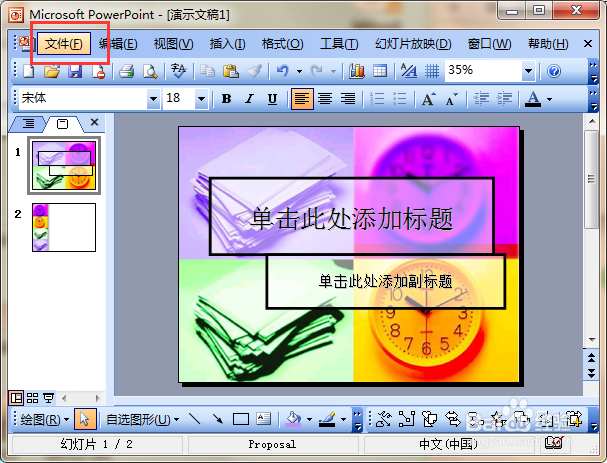Screen dimensions: 607x463
Task: Open the 幻灯片放映(D) menu
Action: pyautogui.click(x=413, y=44)
